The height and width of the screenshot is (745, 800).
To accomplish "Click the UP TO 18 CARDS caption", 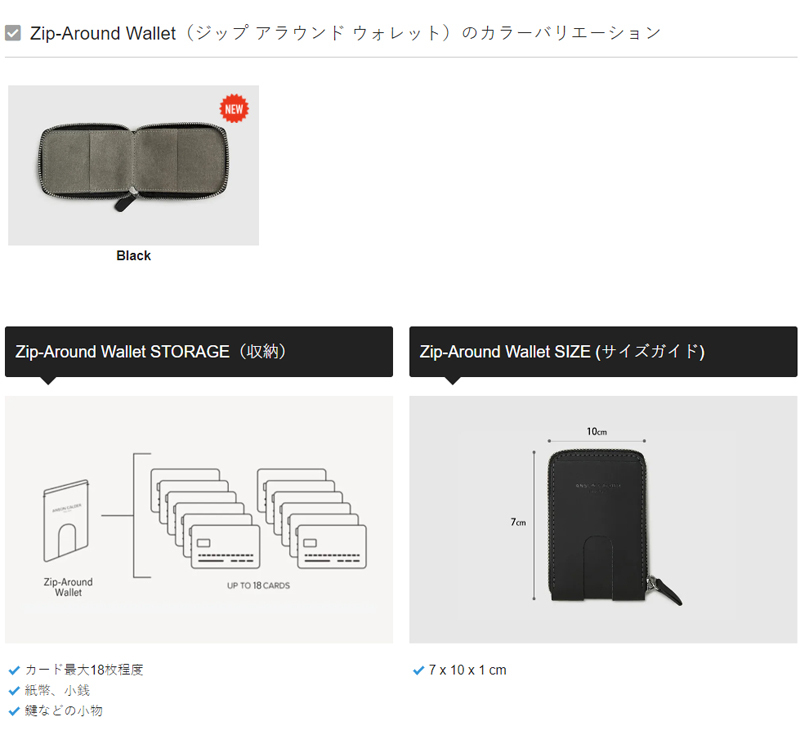I will coord(258,586).
